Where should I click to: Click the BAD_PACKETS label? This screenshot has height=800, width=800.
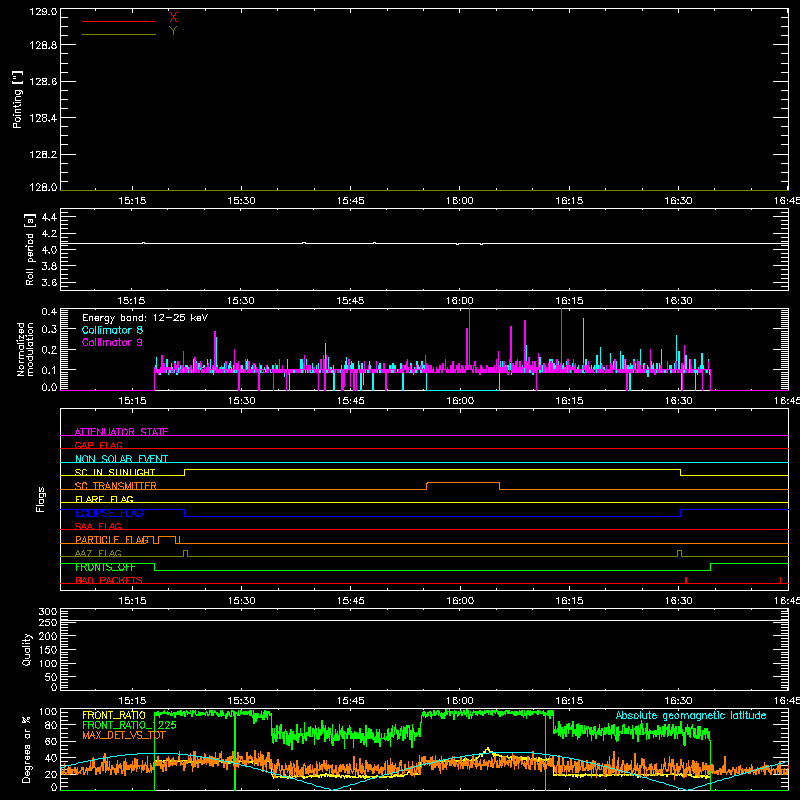[109, 580]
